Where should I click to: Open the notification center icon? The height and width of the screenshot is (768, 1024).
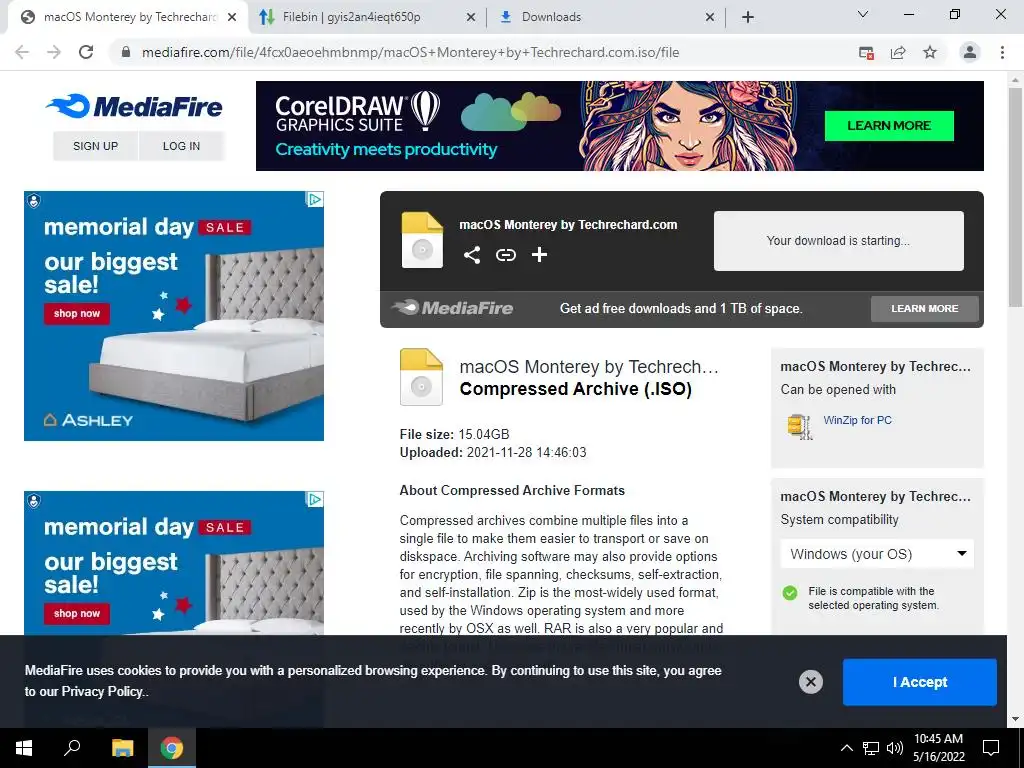(x=991, y=748)
